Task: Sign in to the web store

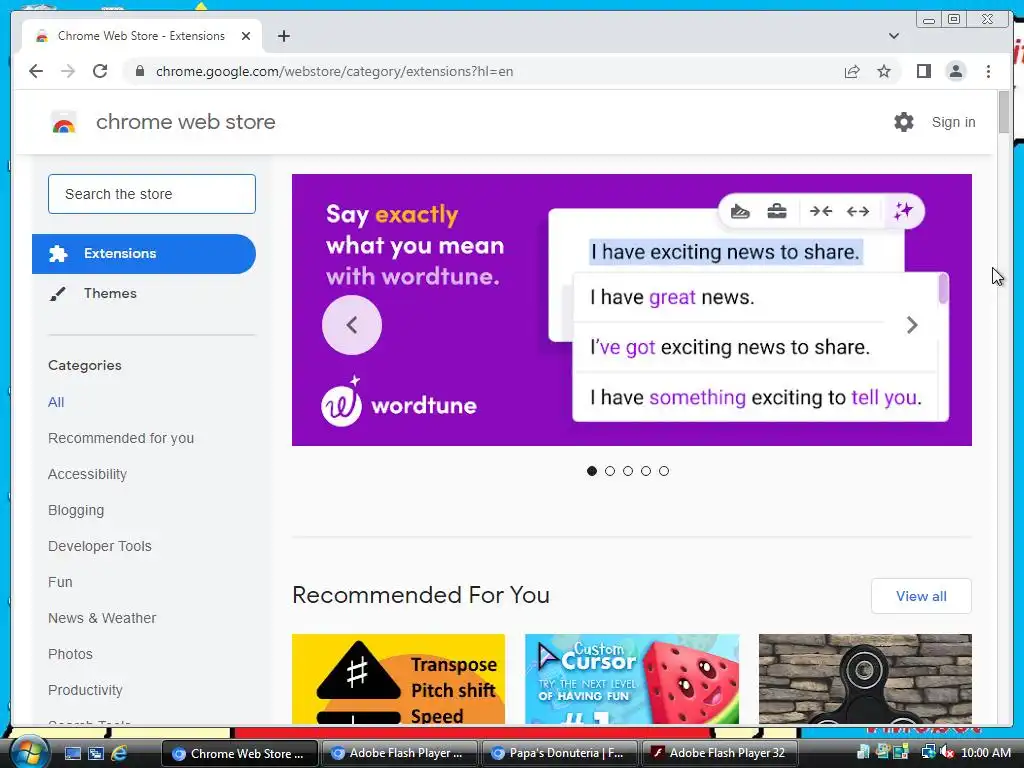Action: (x=953, y=122)
